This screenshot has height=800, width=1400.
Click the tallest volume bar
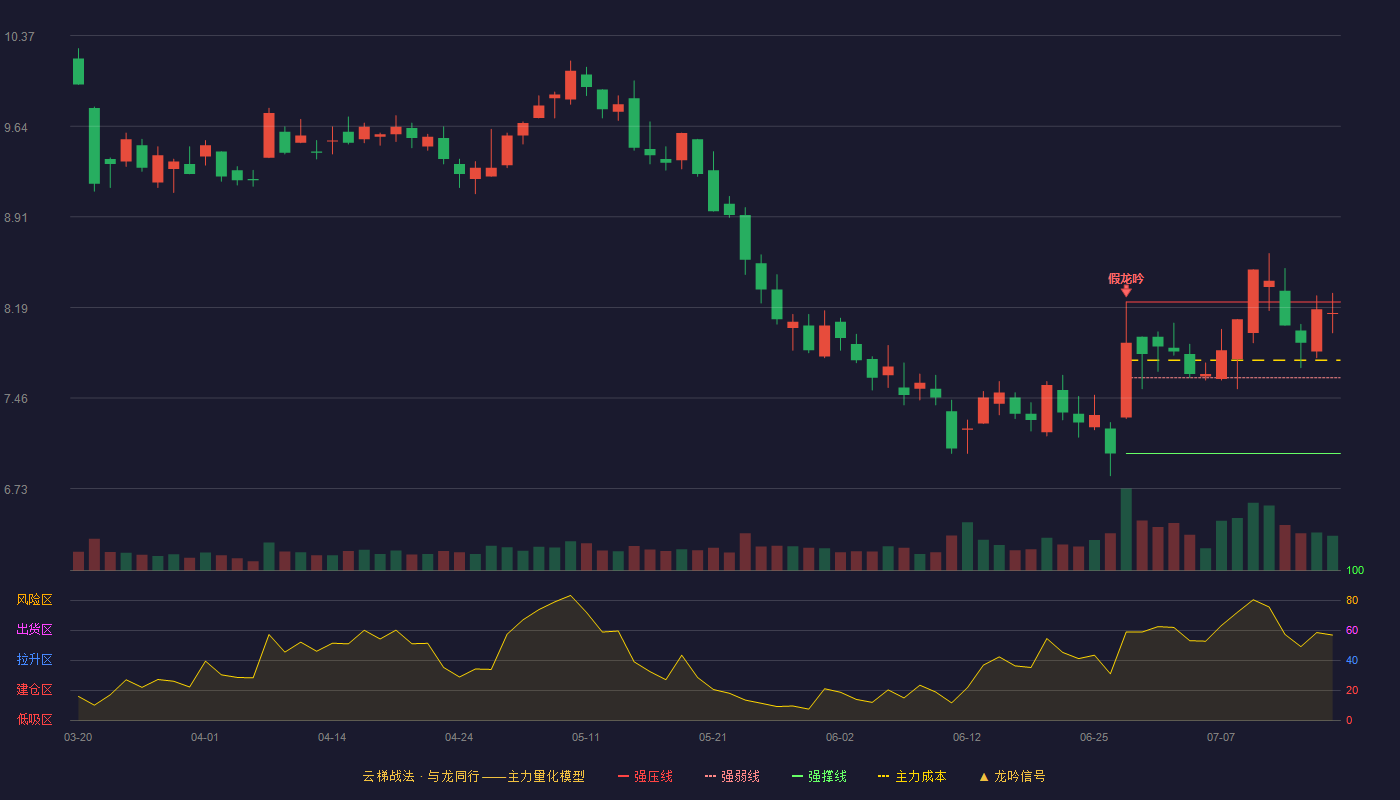(x=1126, y=529)
